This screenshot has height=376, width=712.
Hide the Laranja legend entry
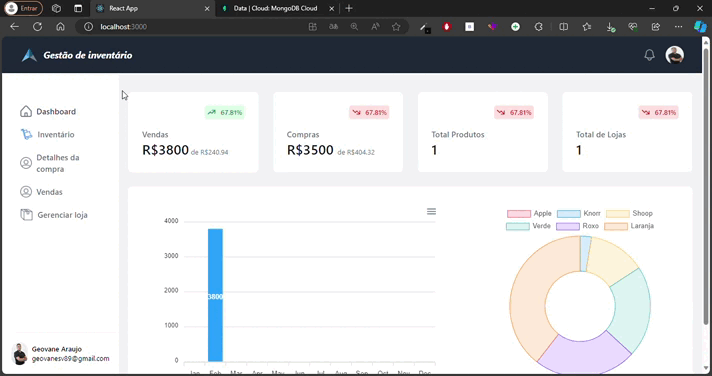click(x=629, y=226)
